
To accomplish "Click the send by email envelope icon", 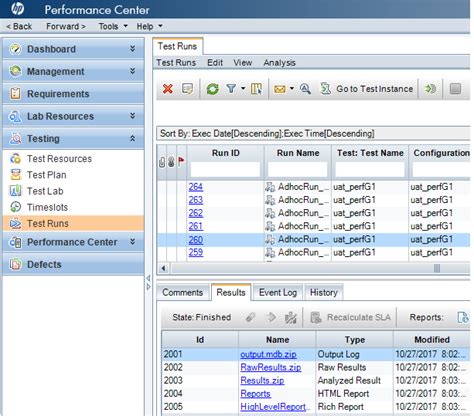I will click(280, 89).
